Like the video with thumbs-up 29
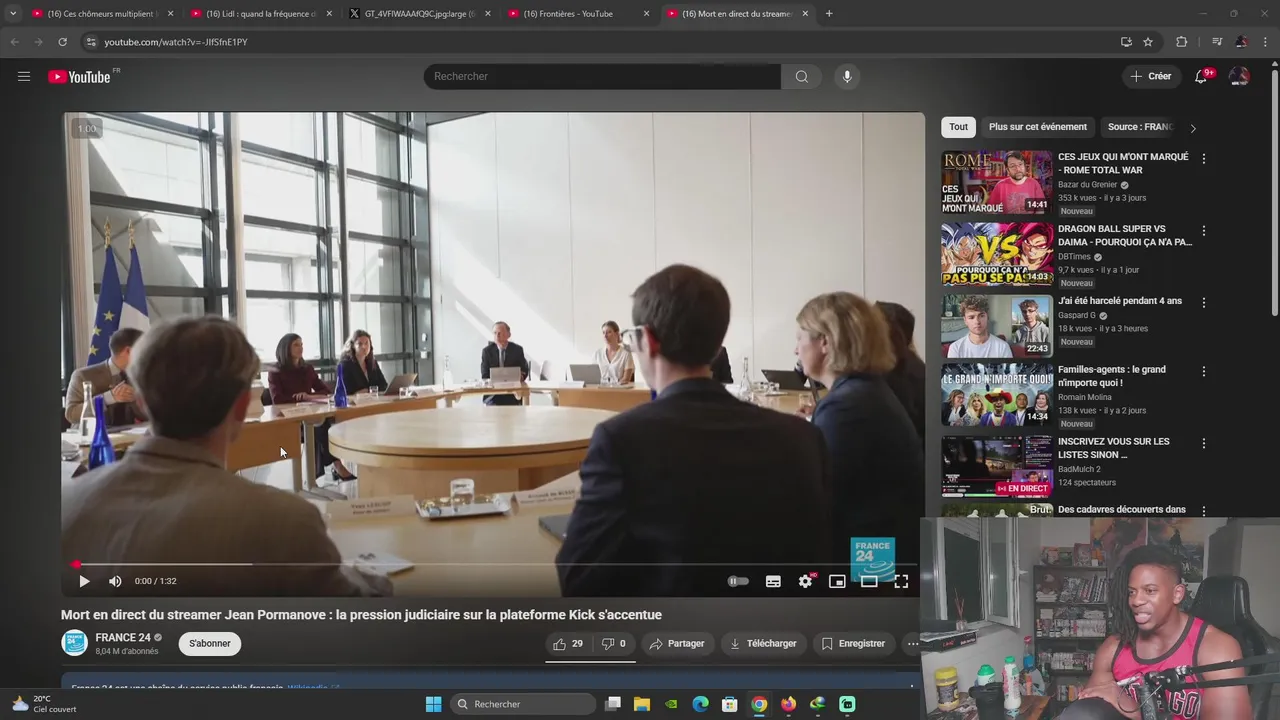The height and width of the screenshot is (720, 1280). (x=567, y=643)
